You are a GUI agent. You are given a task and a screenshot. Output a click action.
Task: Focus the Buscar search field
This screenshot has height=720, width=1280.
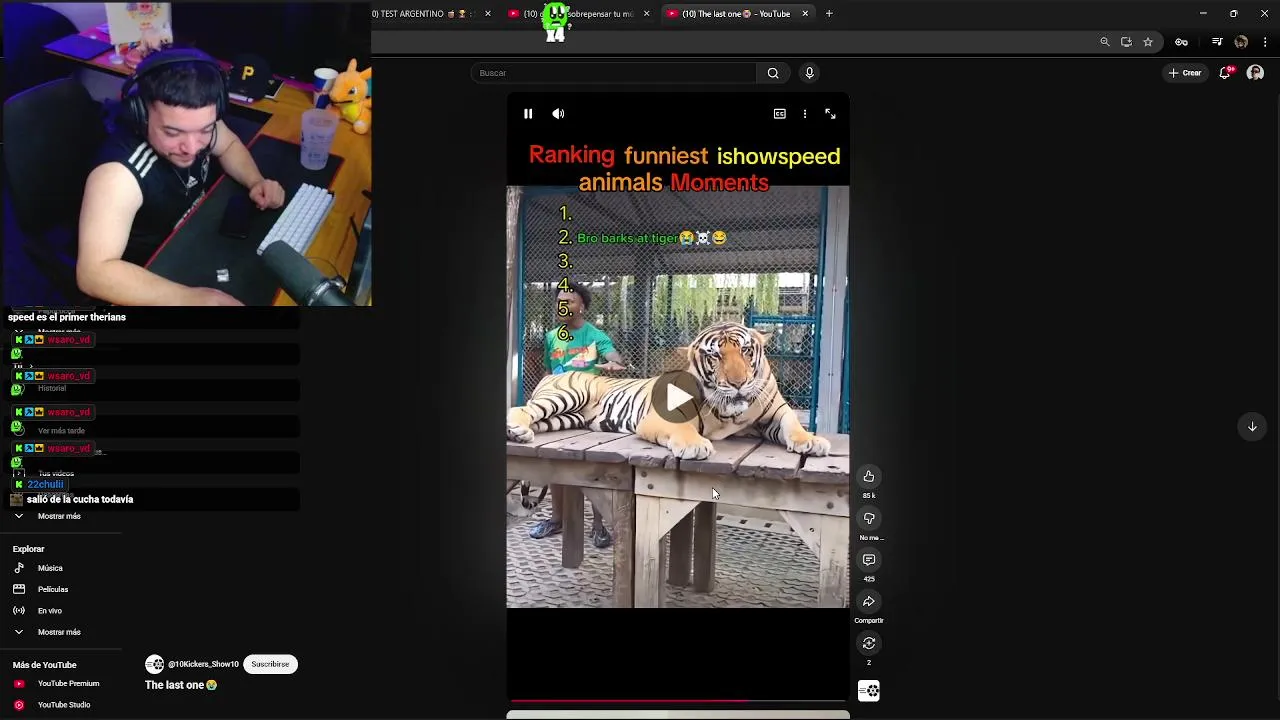pyautogui.click(x=614, y=73)
